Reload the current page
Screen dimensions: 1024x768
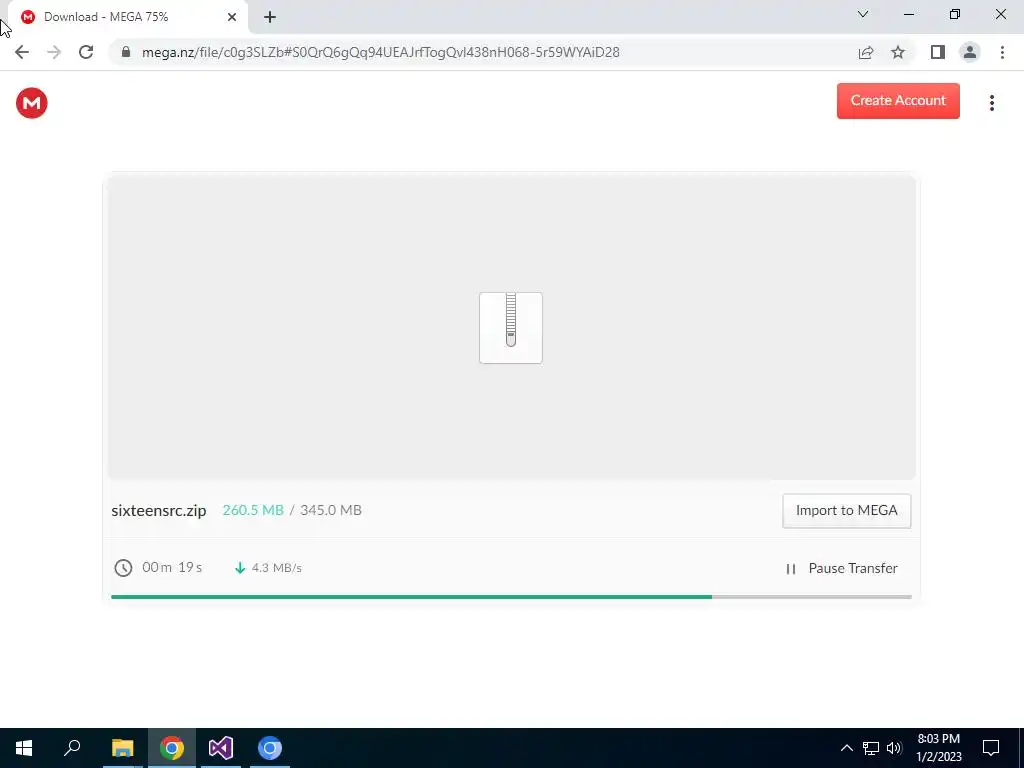click(86, 52)
